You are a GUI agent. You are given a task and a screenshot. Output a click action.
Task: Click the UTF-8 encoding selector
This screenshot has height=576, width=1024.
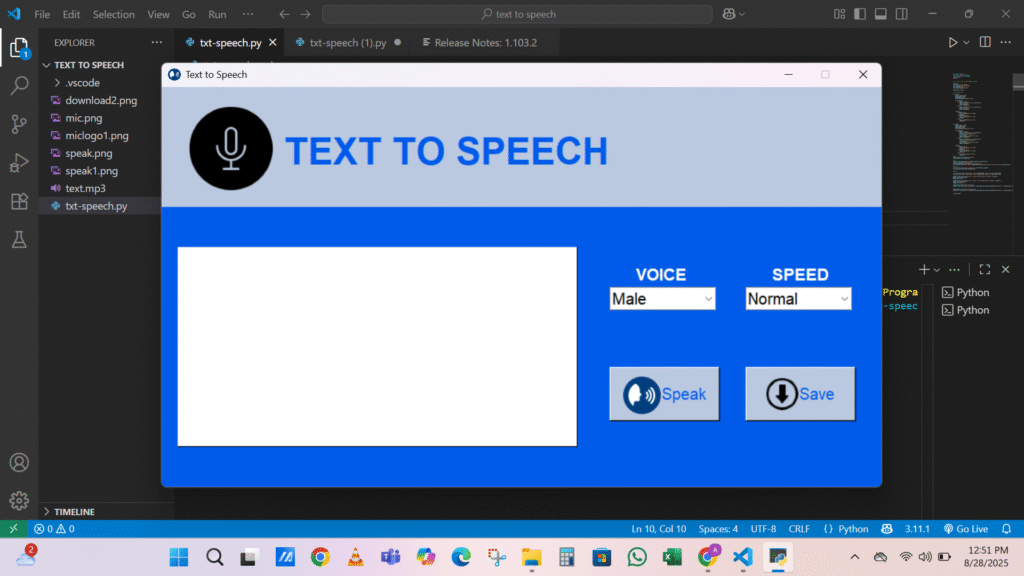[x=763, y=529]
